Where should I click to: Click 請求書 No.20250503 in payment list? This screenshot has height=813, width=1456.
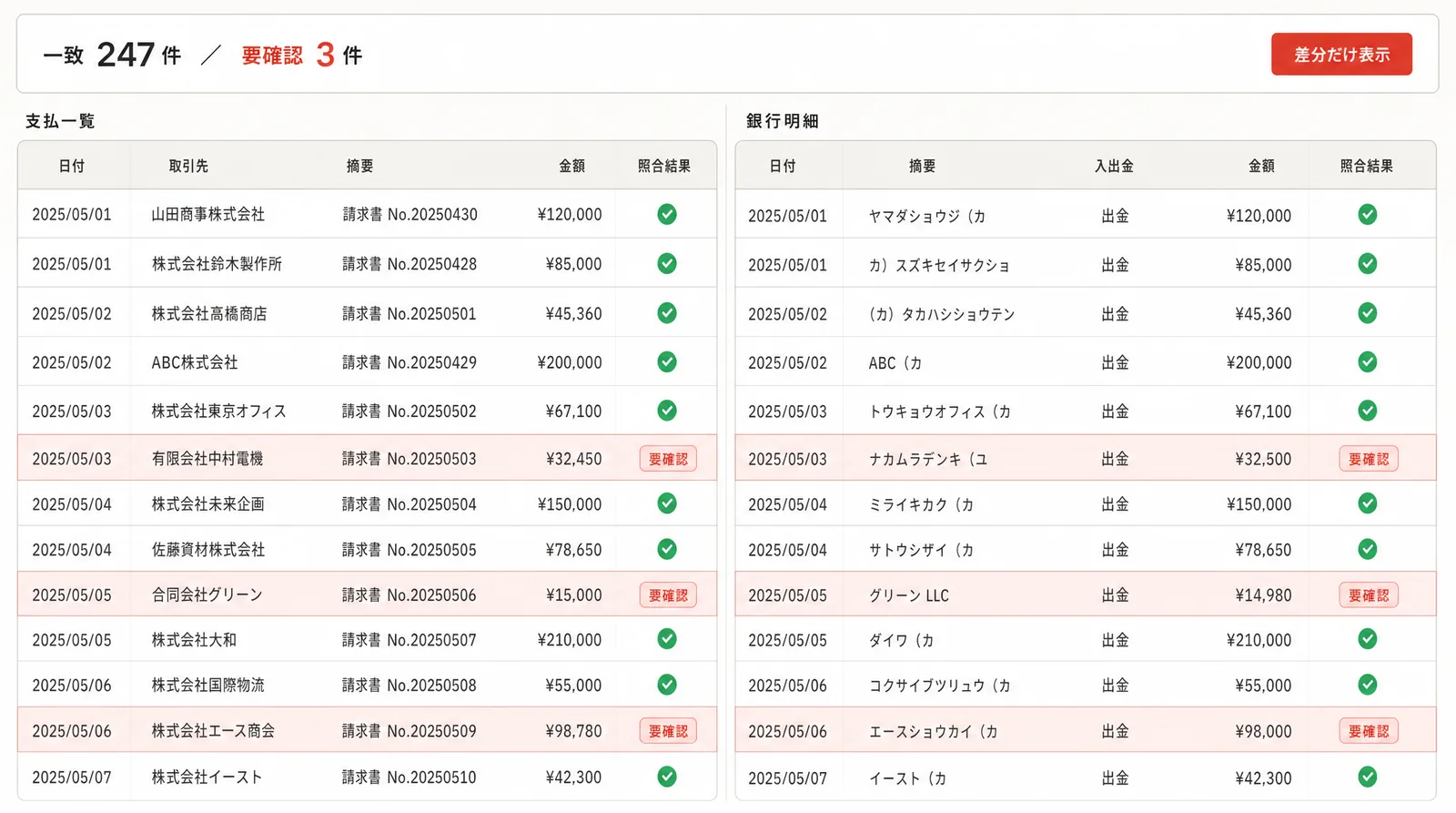click(409, 459)
